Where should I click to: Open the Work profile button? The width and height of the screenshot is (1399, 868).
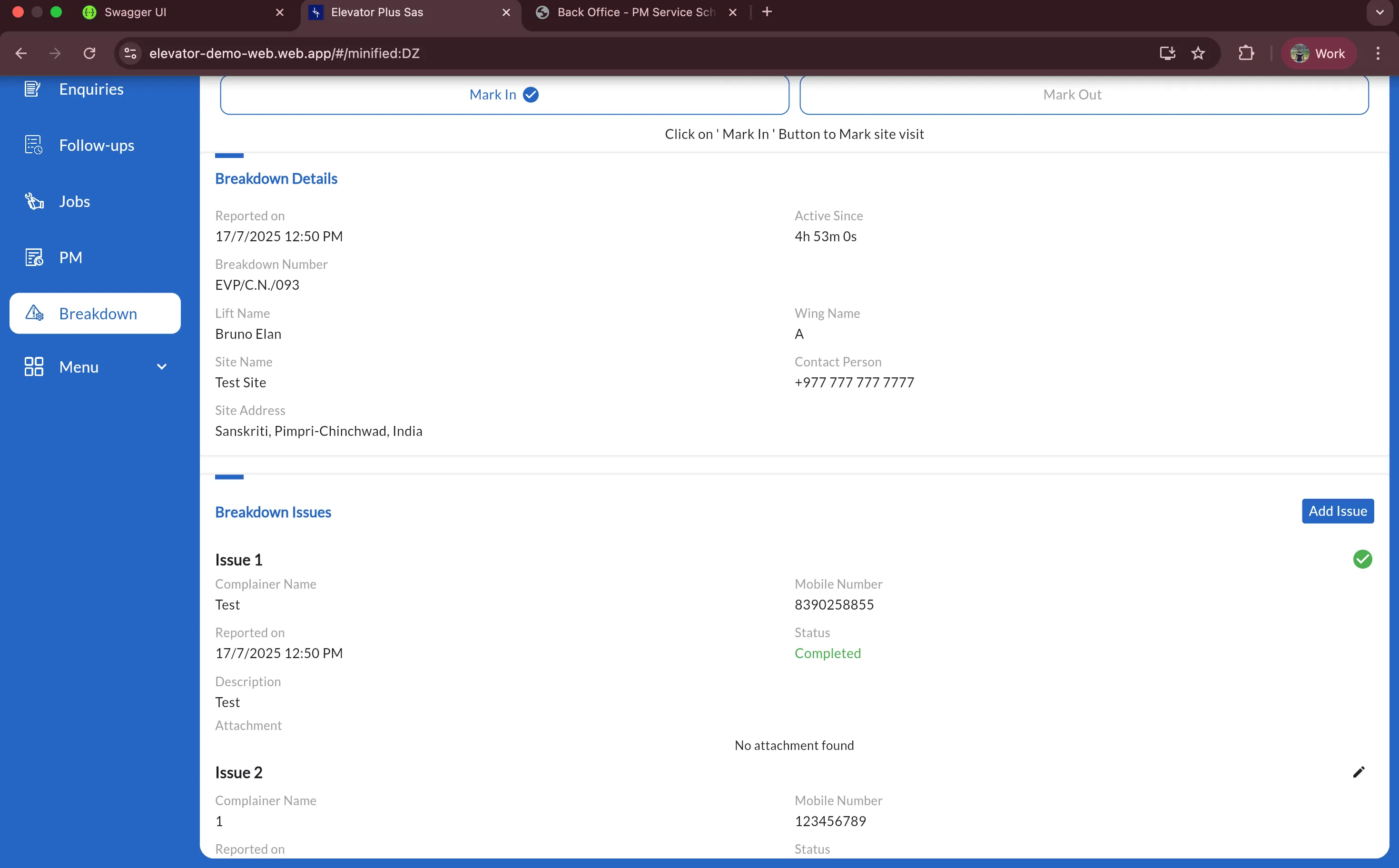(1318, 53)
